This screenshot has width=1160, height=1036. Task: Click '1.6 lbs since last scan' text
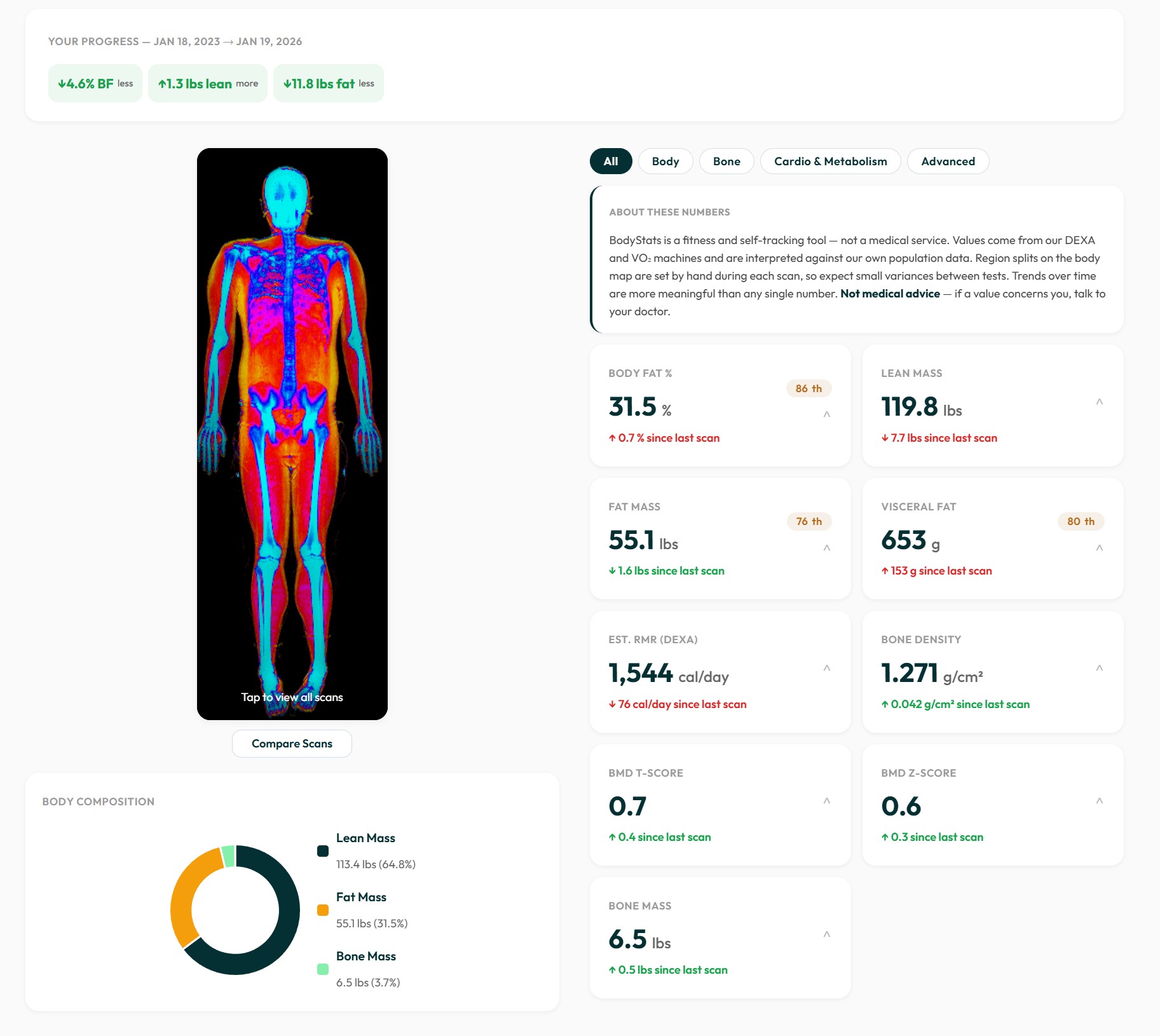point(666,571)
